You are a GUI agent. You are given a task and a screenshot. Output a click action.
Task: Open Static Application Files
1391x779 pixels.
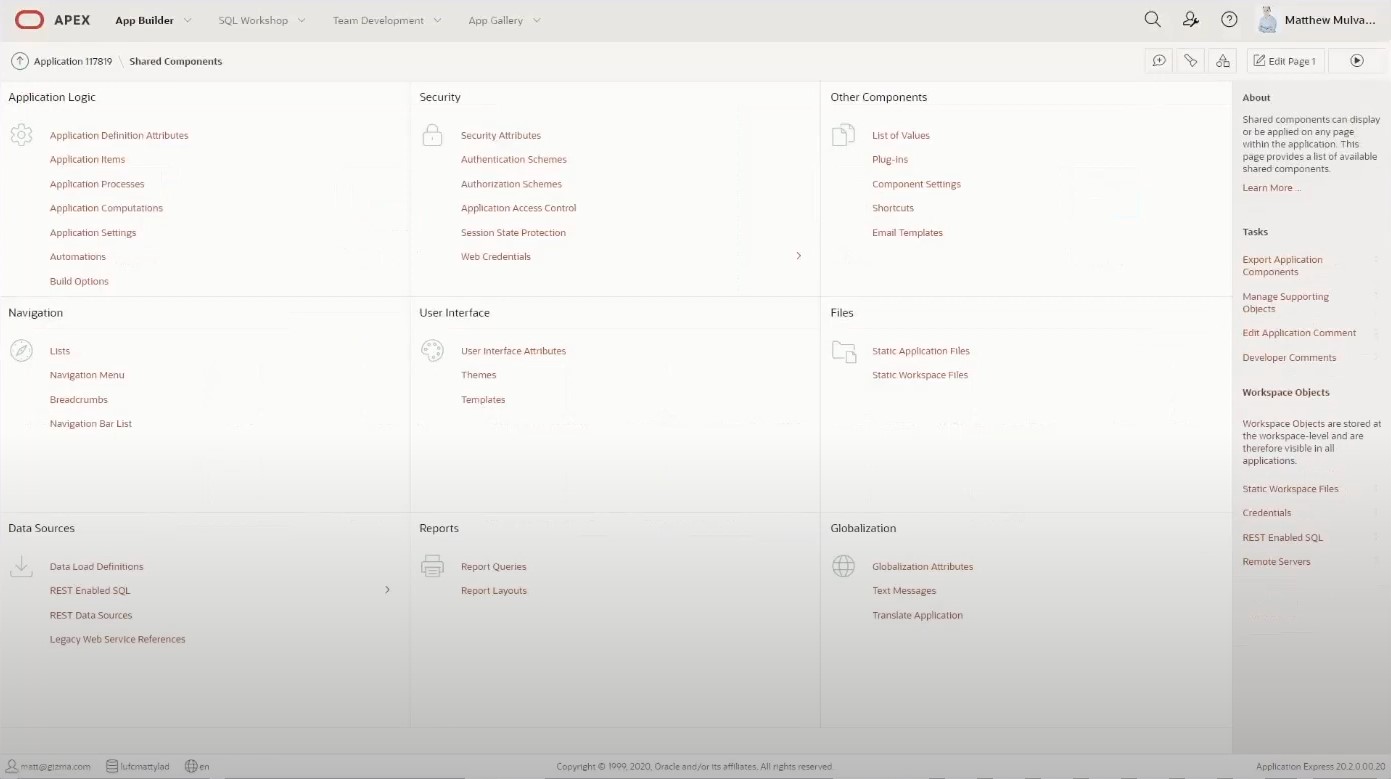point(921,351)
